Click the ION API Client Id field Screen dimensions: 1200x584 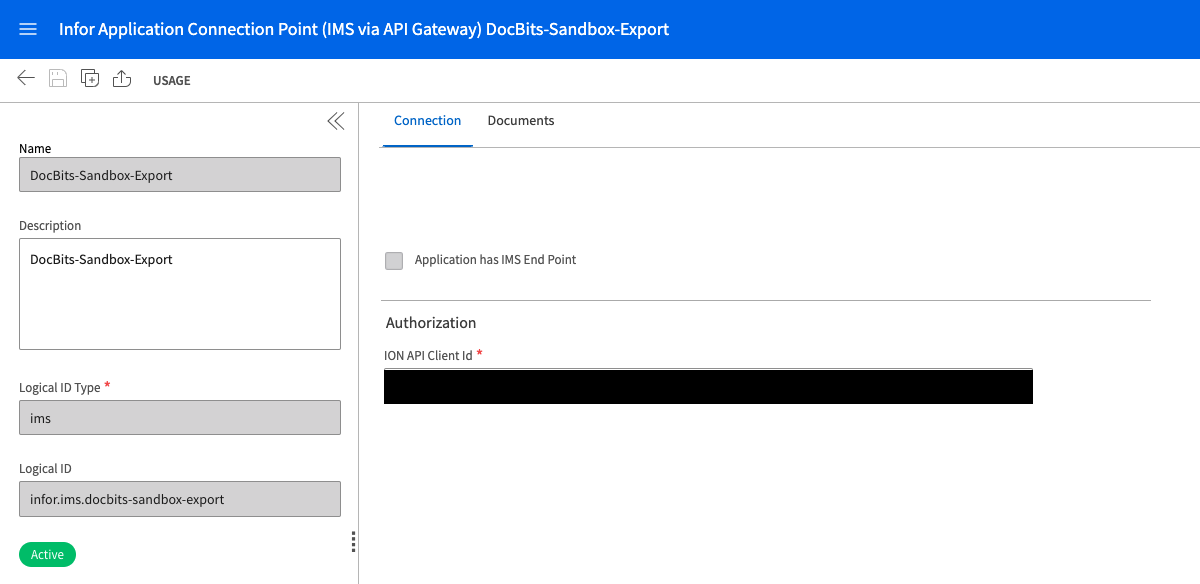(x=708, y=386)
